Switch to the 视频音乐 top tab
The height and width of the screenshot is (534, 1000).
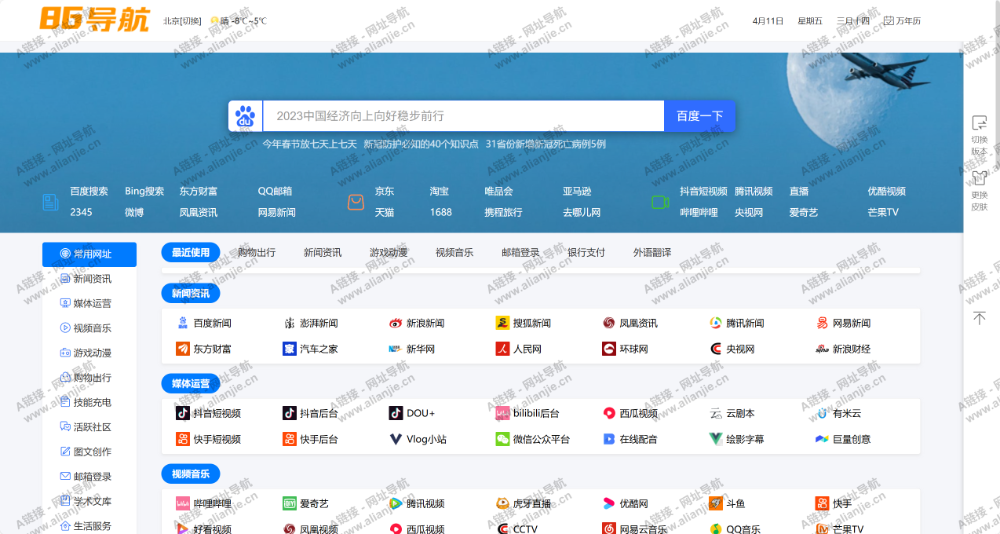coord(454,253)
